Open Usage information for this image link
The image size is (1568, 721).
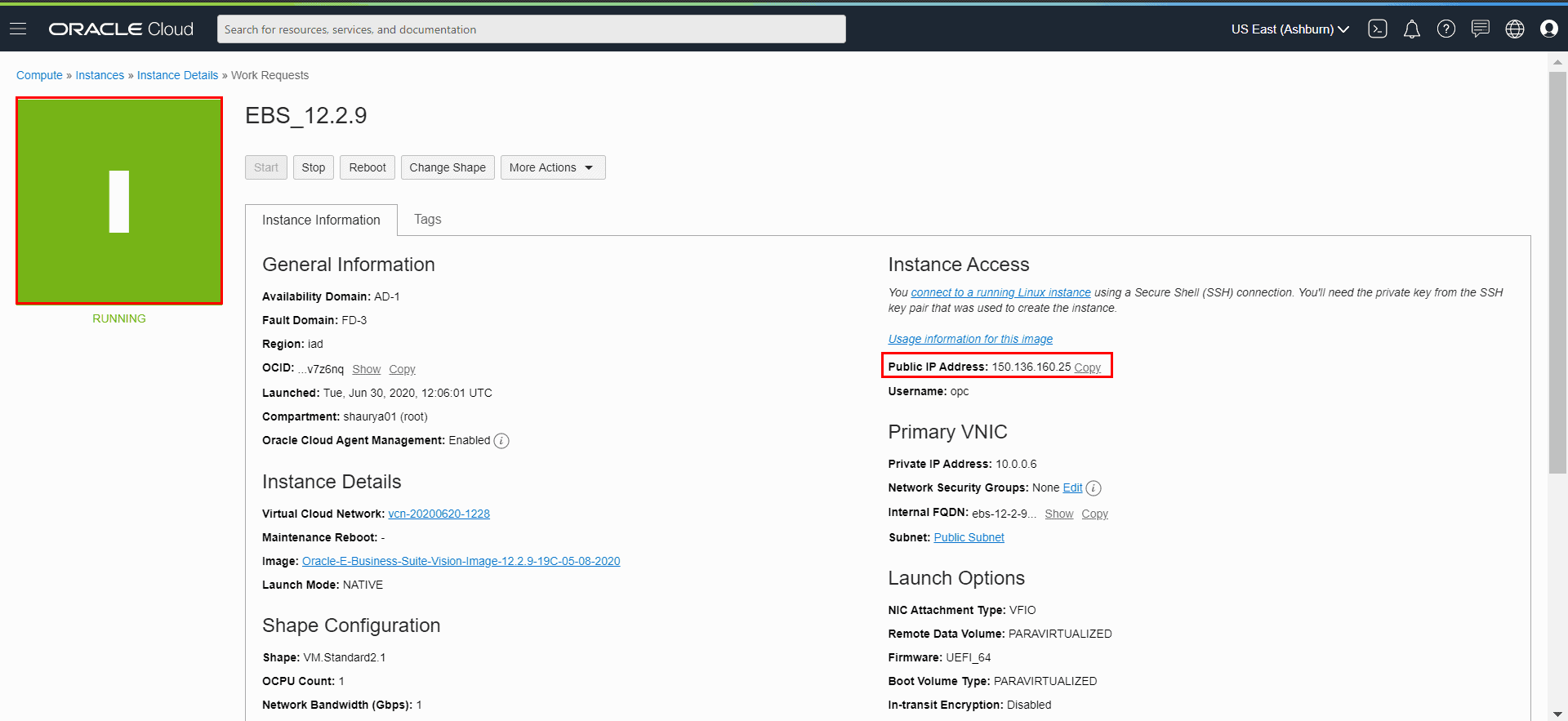[970, 339]
